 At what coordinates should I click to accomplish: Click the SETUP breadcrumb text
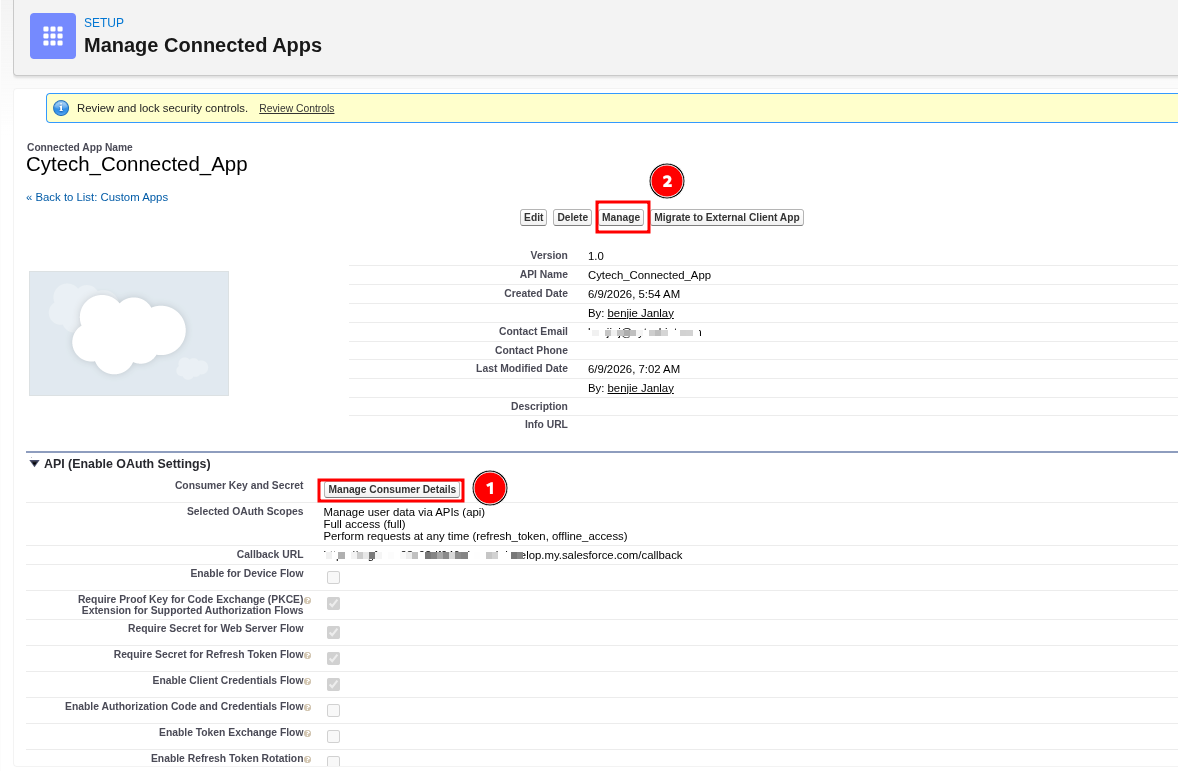tap(104, 23)
